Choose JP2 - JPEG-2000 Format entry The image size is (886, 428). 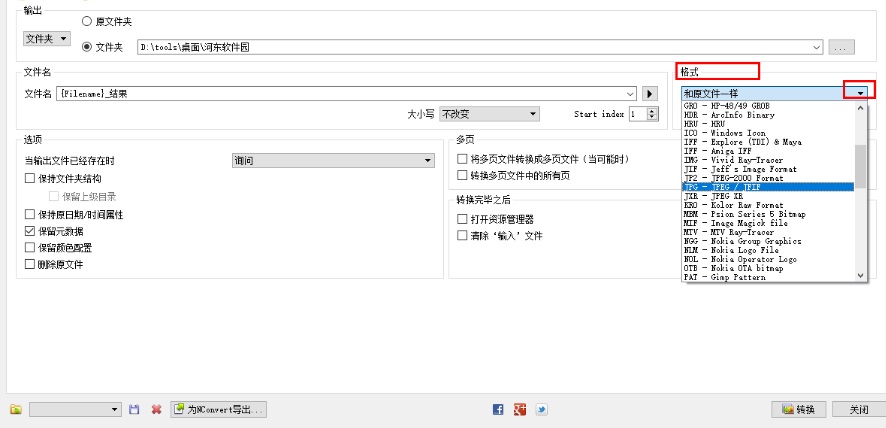(768, 178)
